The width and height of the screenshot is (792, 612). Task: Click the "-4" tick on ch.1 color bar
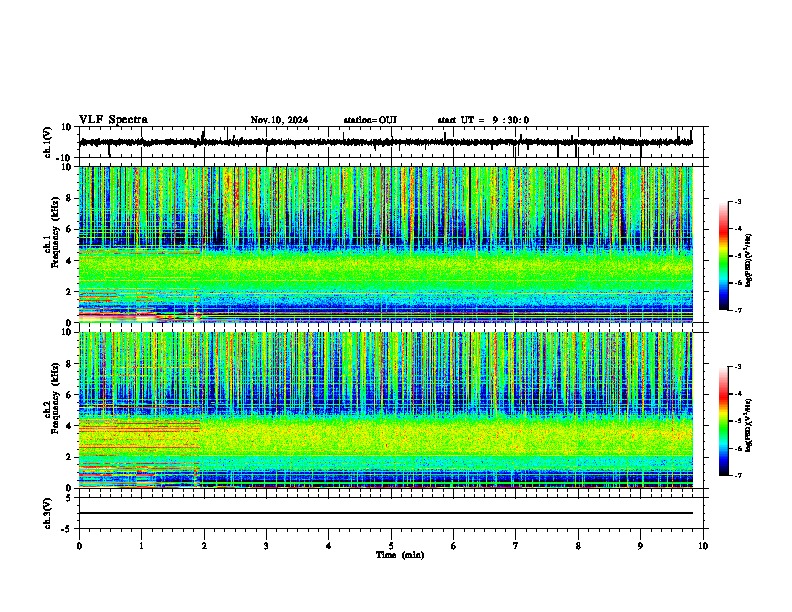click(x=737, y=229)
